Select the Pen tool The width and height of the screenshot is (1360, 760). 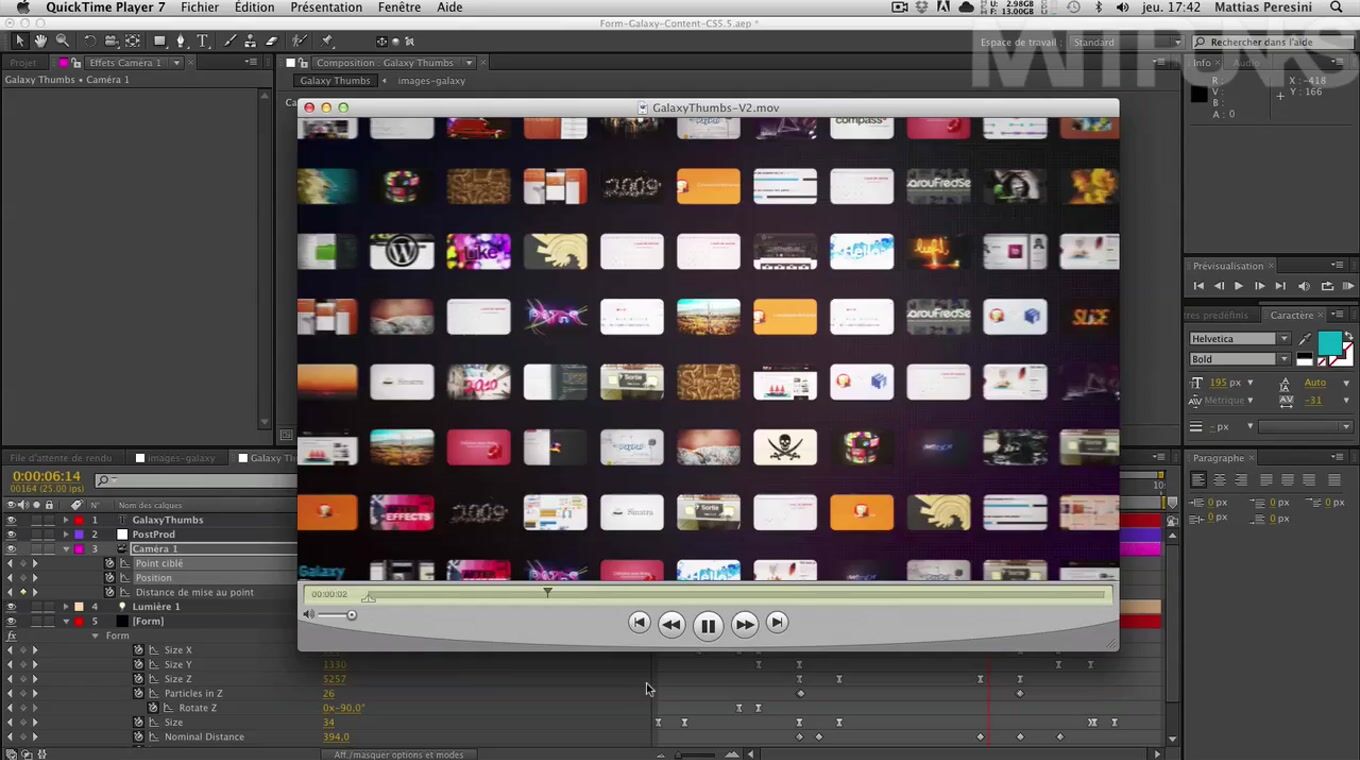coord(181,41)
